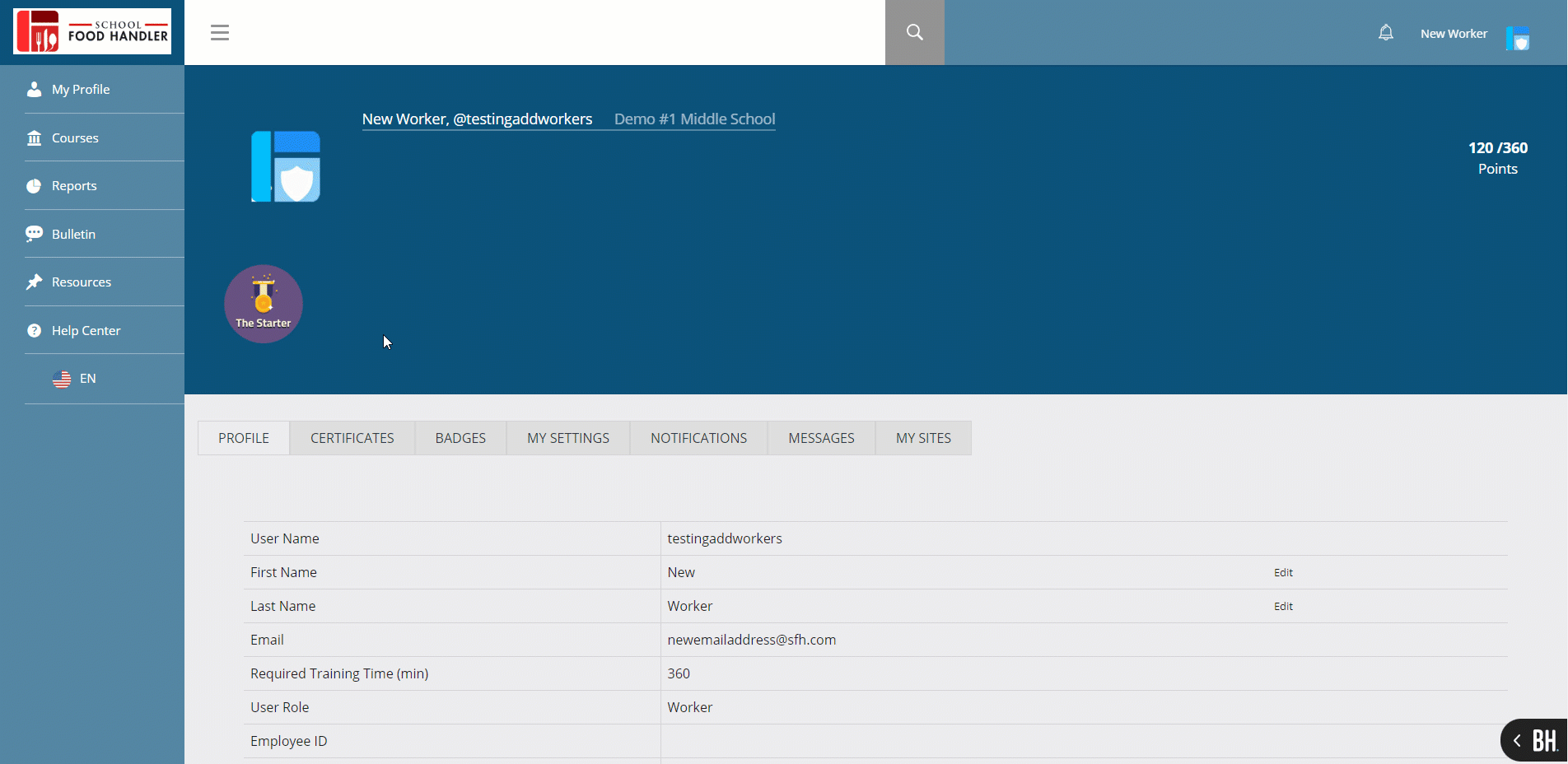
Task: Click the Reports pie chart icon
Action: (34, 186)
